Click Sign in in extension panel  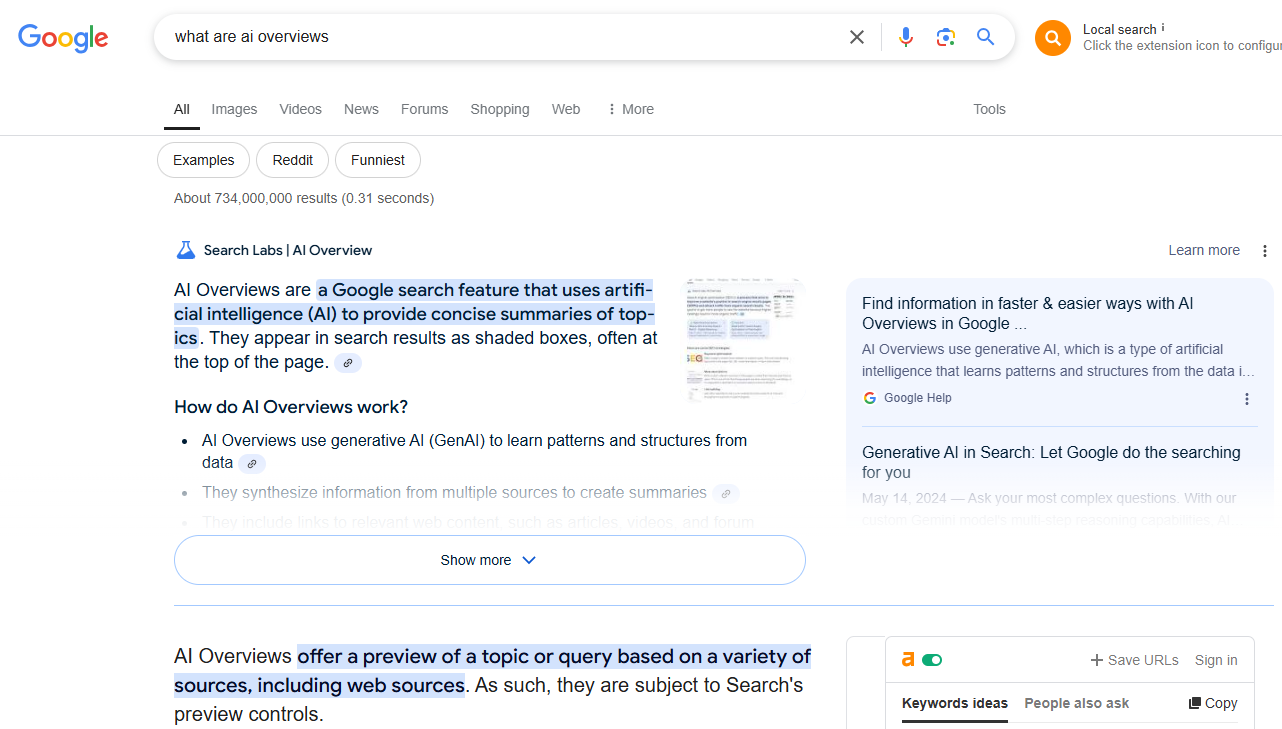coord(1216,660)
